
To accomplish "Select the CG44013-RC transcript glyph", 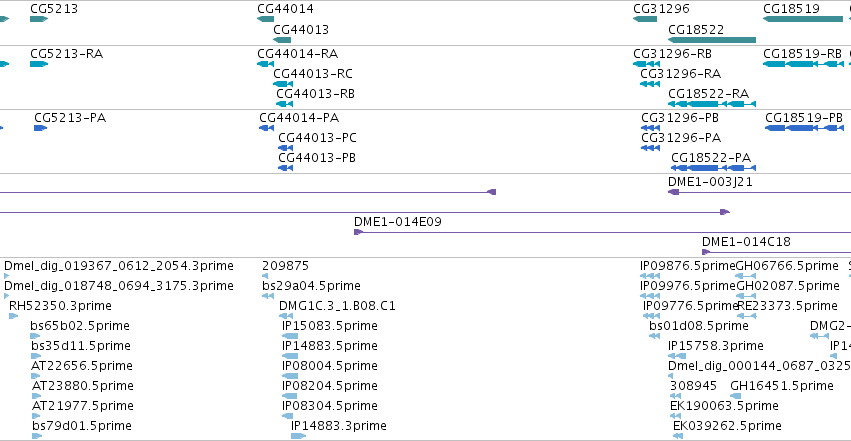I will click(283, 84).
